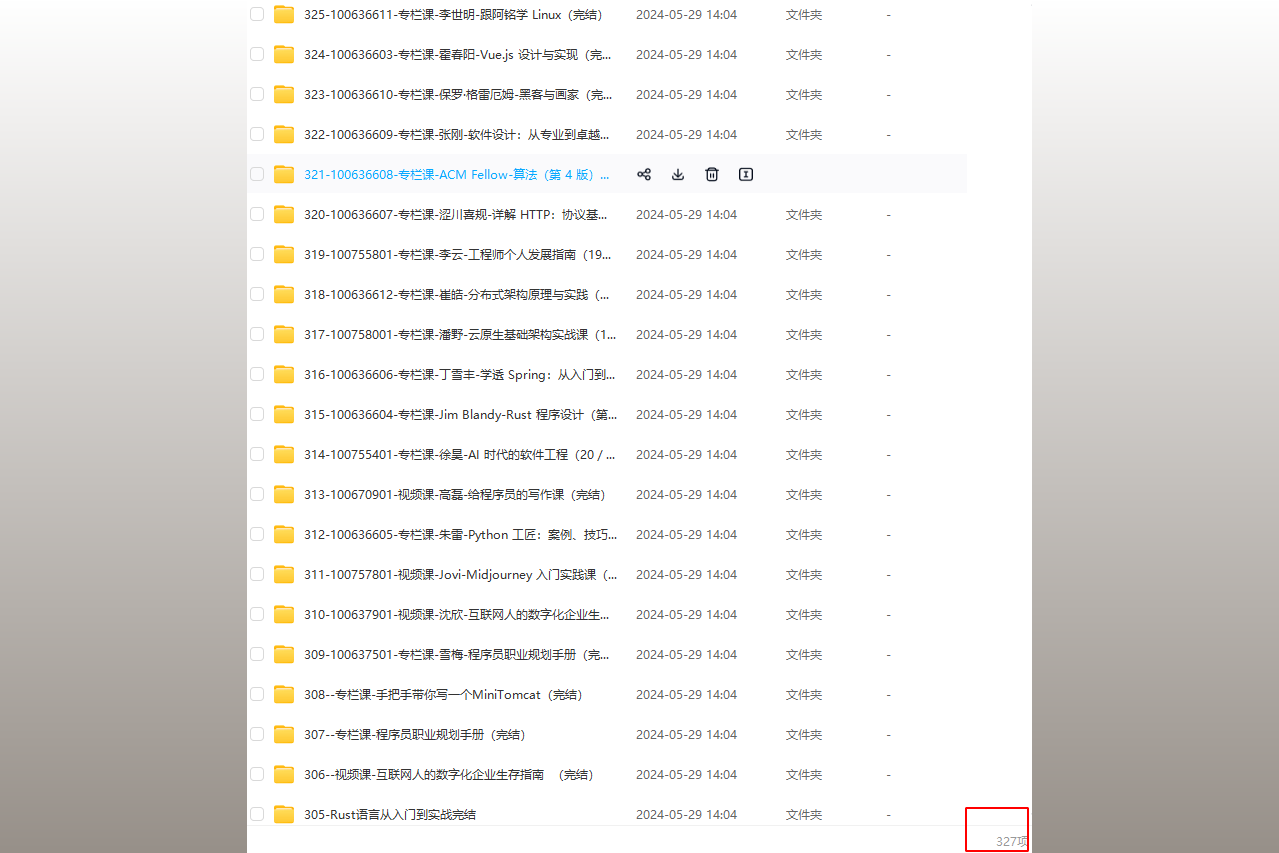The width and height of the screenshot is (1279, 853).
Task: Check the 305 Rust语言从入门到实战 row box
Action: (x=257, y=814)
